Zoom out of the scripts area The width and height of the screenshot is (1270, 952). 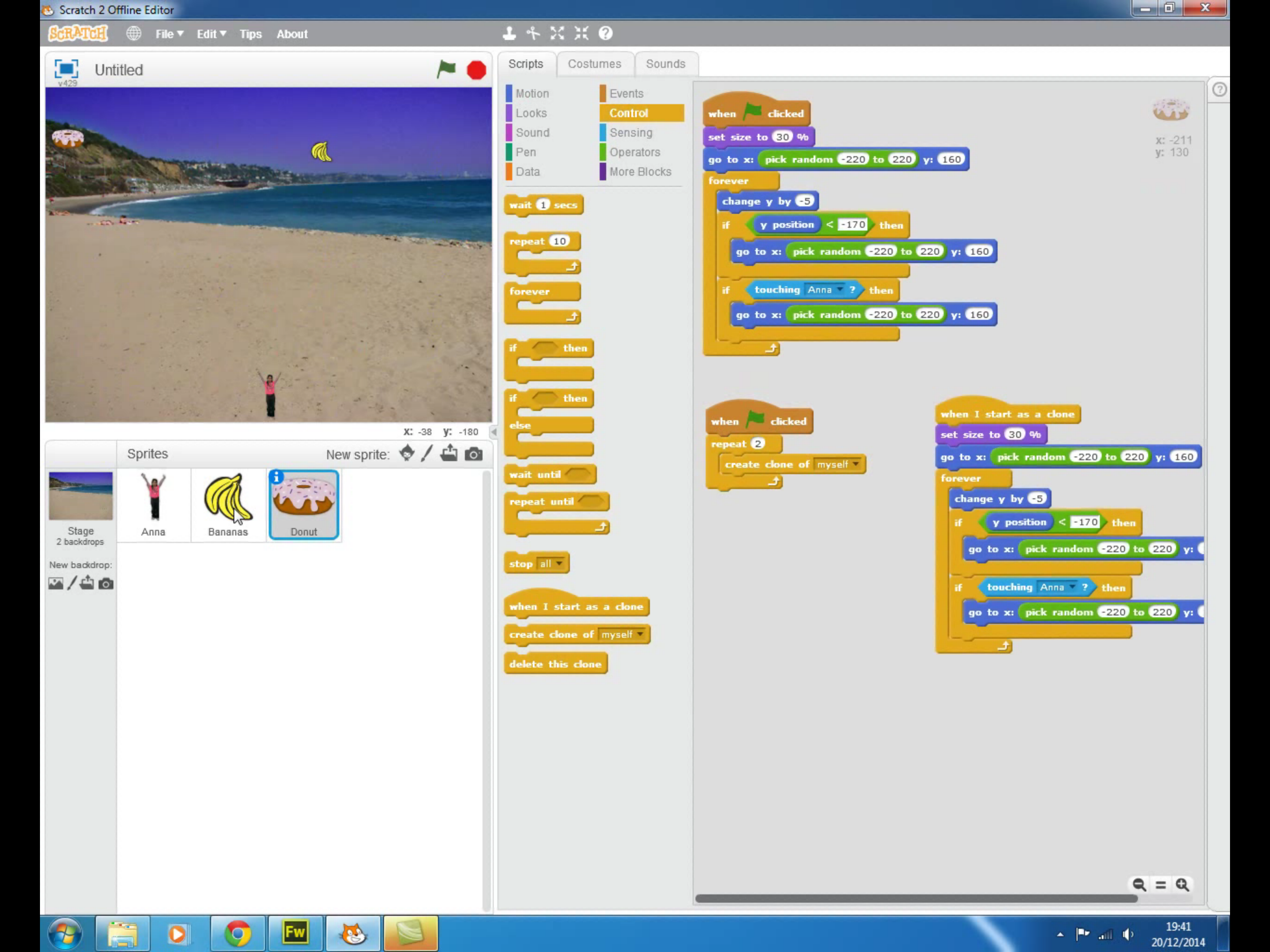(1139, 885)
